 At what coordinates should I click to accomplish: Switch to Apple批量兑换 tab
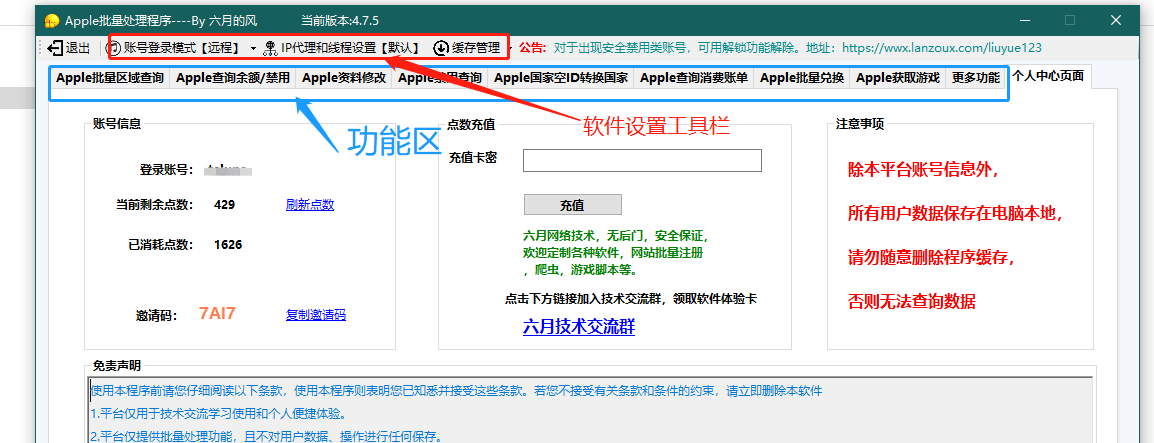[x=801, y=78]
